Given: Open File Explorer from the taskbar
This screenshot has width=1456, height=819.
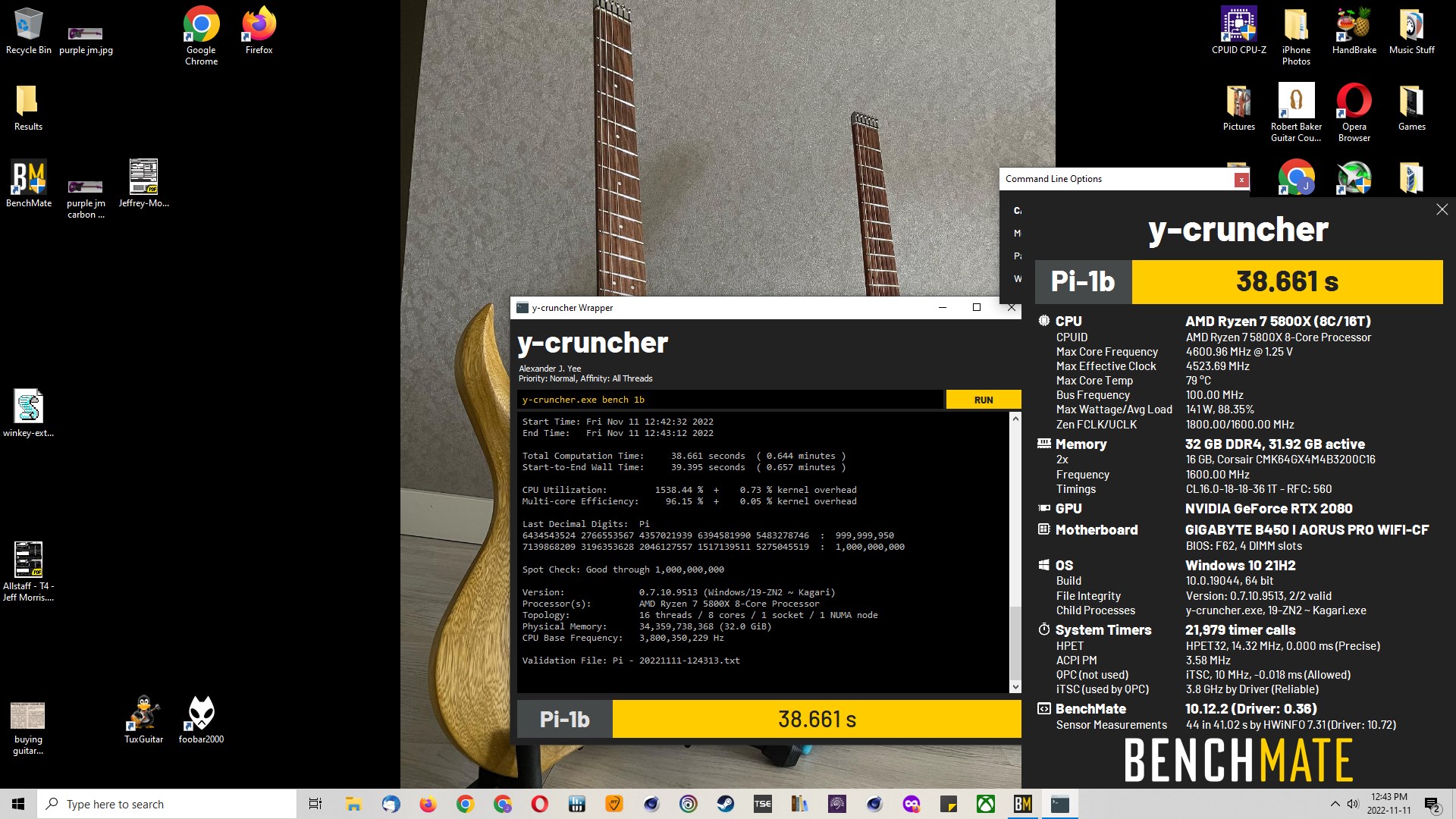Looking at the screenshot, I should (x=353, y=804).
